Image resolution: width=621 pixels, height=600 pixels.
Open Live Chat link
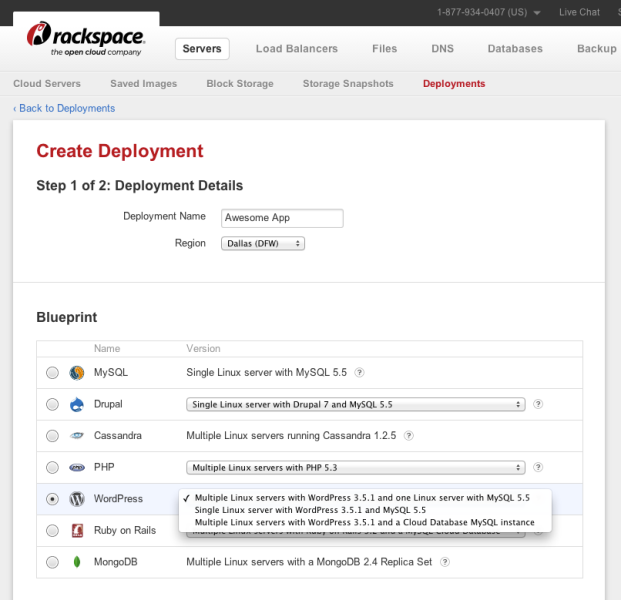pos(579,12)
